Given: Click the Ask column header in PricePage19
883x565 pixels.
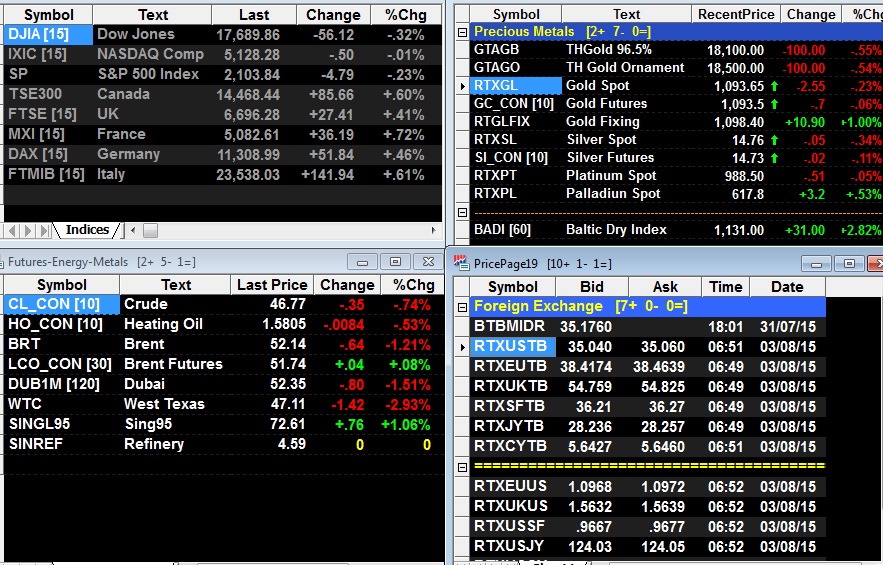Looking at the screenshot, I should click(665, 287).
